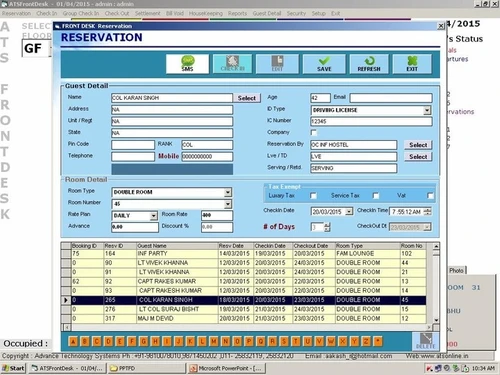Click the Room Rate input field
This screenshot has height=375, width=500.
[x=217, y=215]
